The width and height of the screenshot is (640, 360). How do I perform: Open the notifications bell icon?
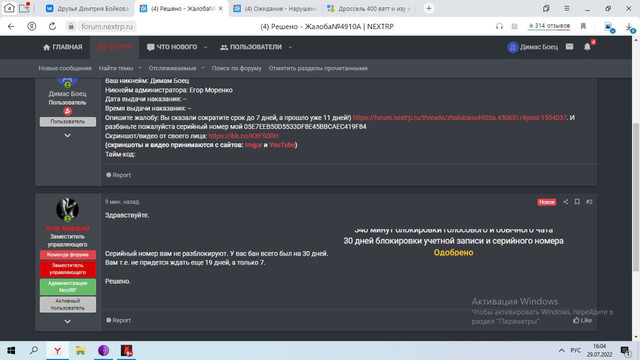[x=587, y=47]
